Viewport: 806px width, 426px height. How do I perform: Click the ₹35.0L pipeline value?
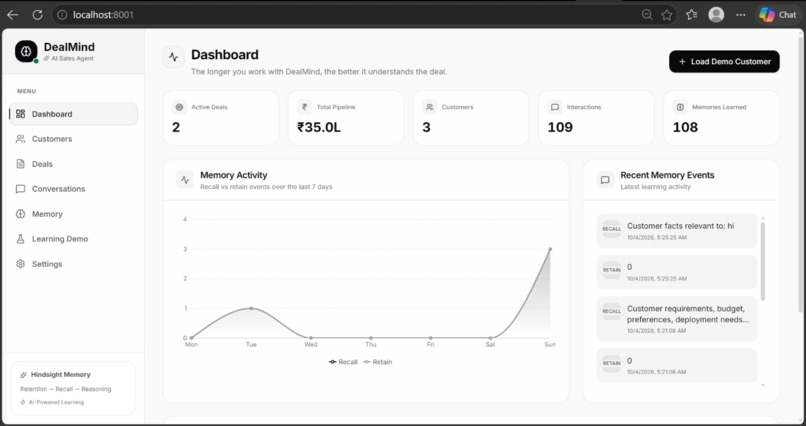(x=319, y=127)
